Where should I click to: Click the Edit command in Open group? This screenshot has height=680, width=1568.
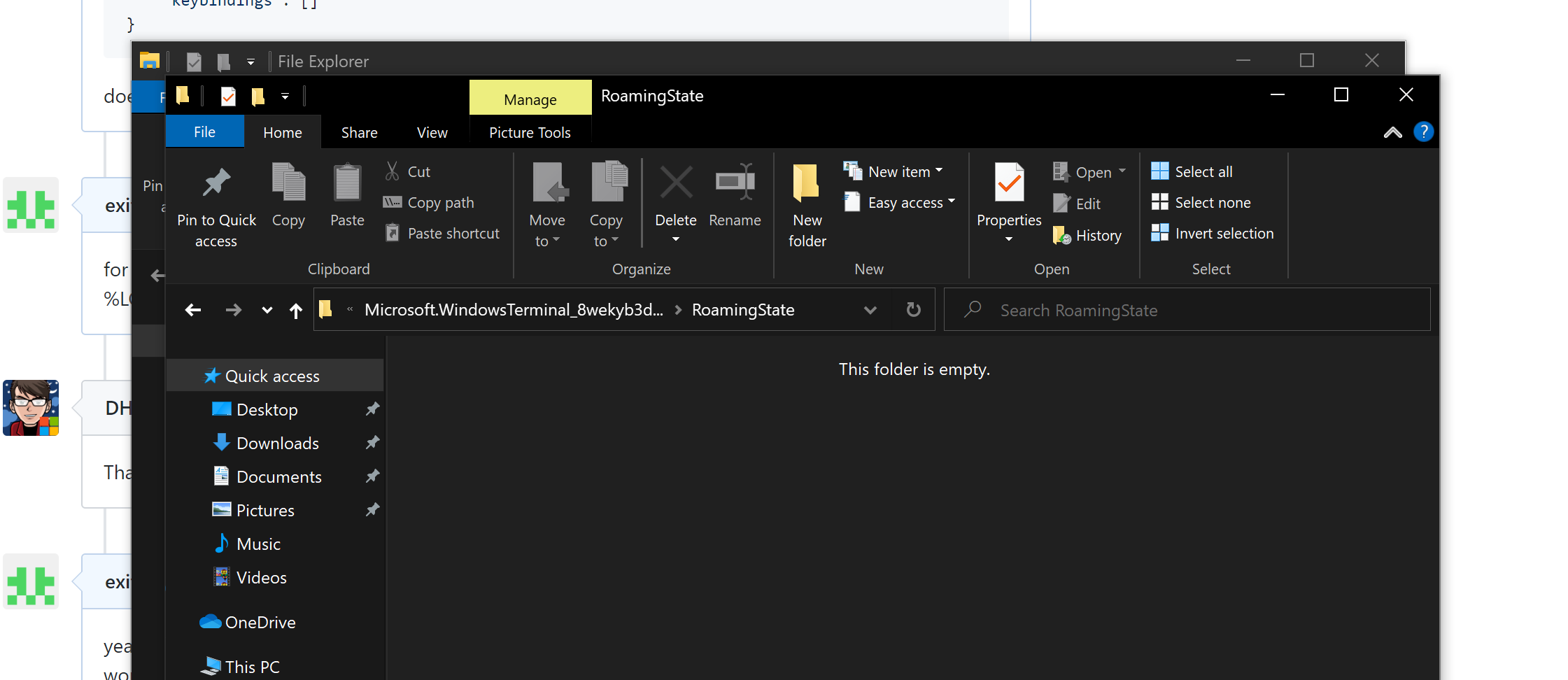(x=1077, y=204)
